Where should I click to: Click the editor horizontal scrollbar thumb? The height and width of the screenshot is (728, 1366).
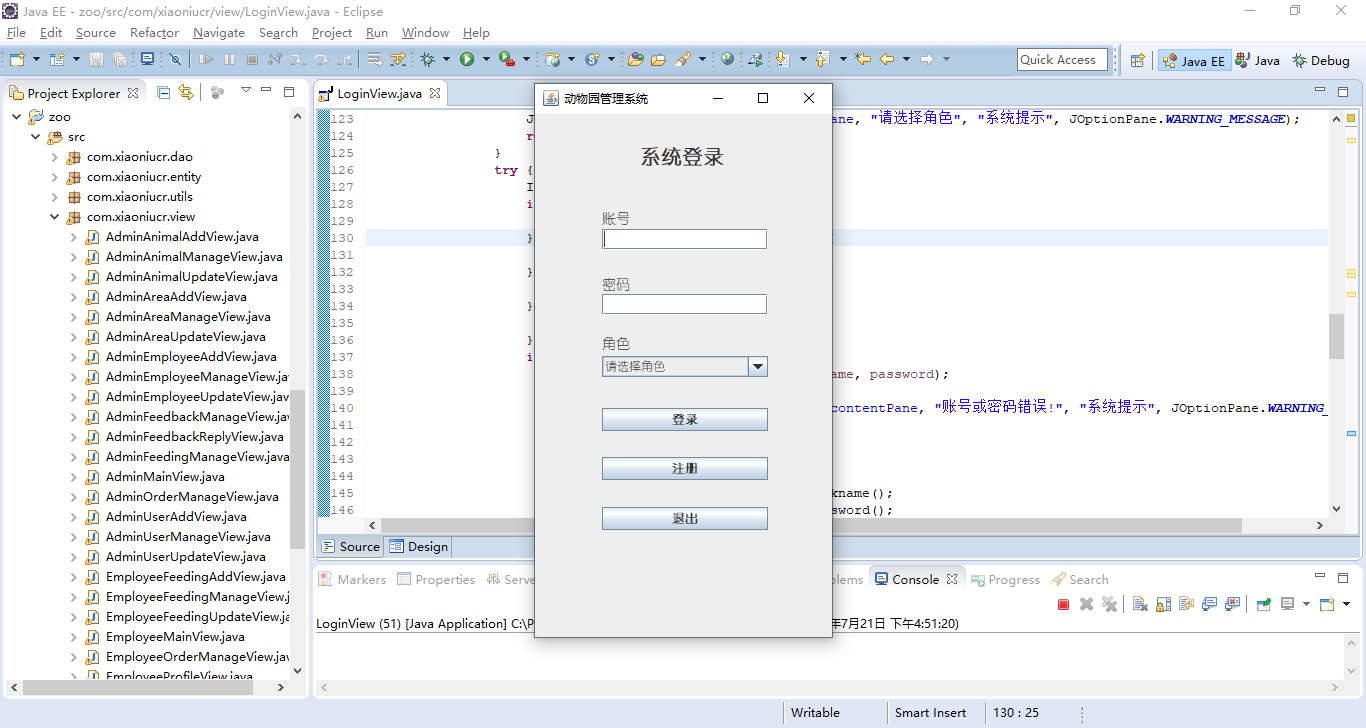811,525
